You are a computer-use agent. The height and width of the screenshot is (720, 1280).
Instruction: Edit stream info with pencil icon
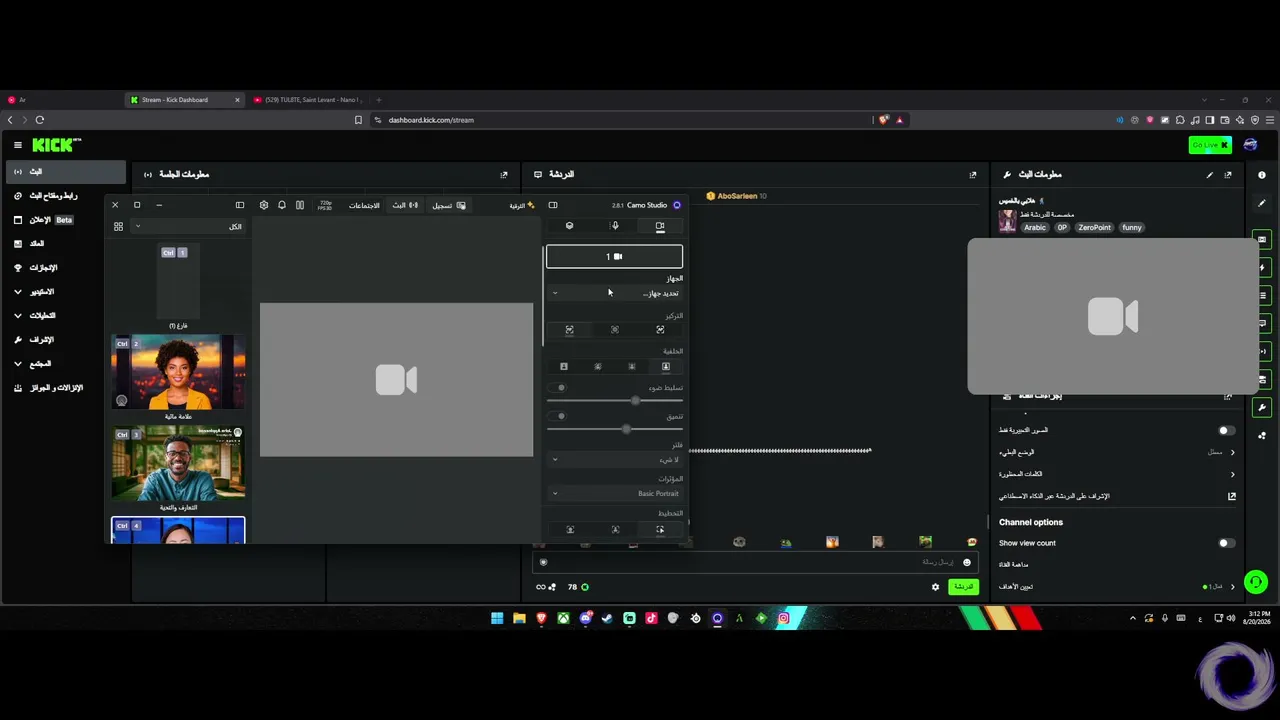pos(1209,175)
